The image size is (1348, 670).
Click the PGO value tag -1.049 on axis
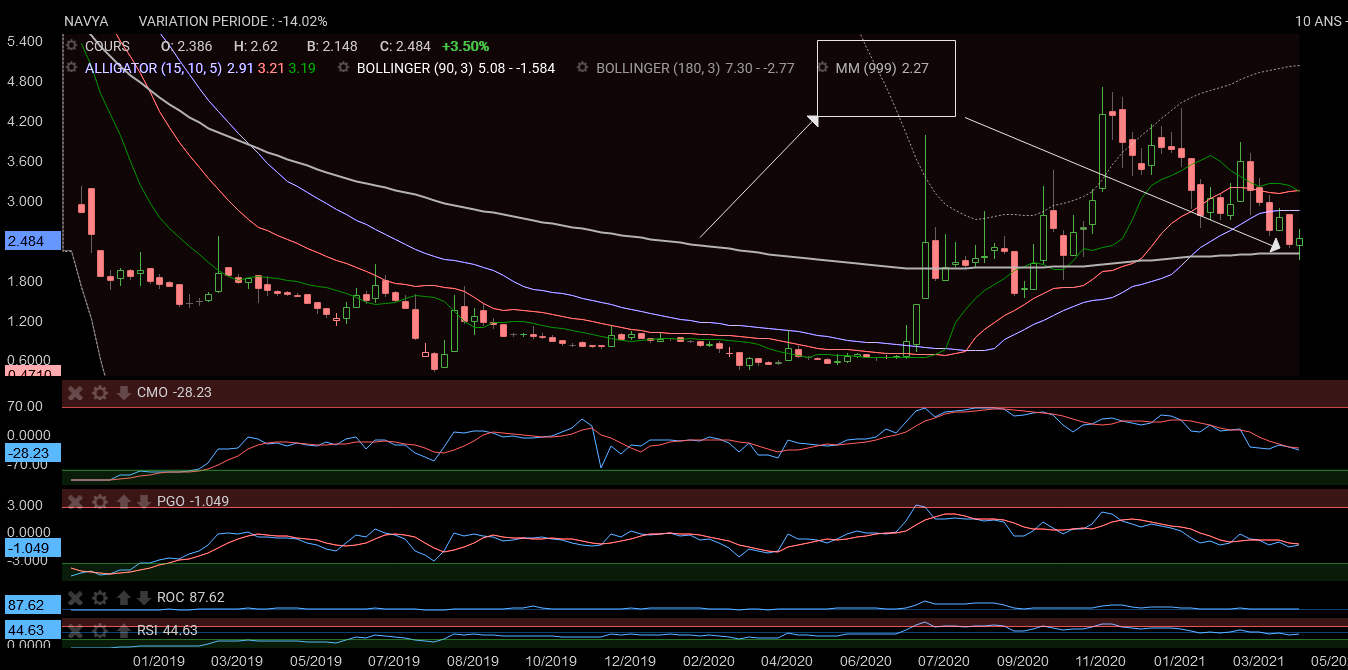click(x=31, y=548)
